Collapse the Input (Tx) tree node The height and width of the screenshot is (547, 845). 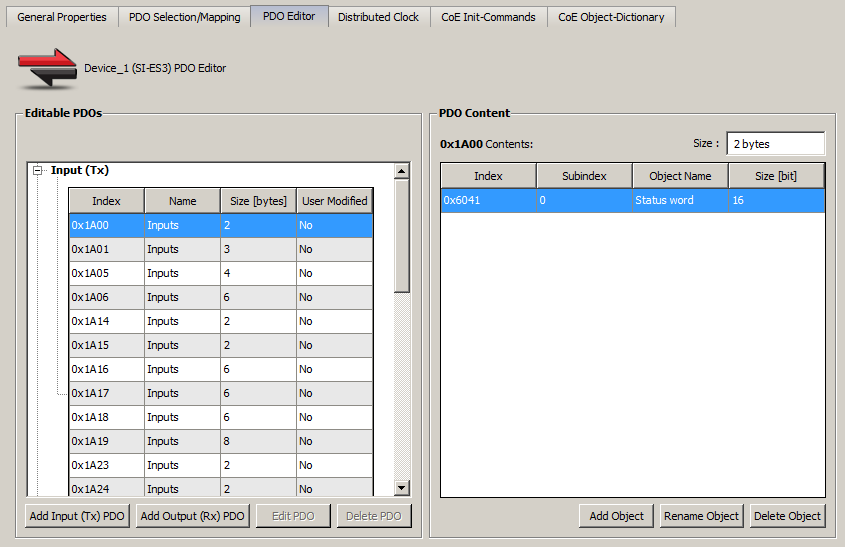point(37,170)
